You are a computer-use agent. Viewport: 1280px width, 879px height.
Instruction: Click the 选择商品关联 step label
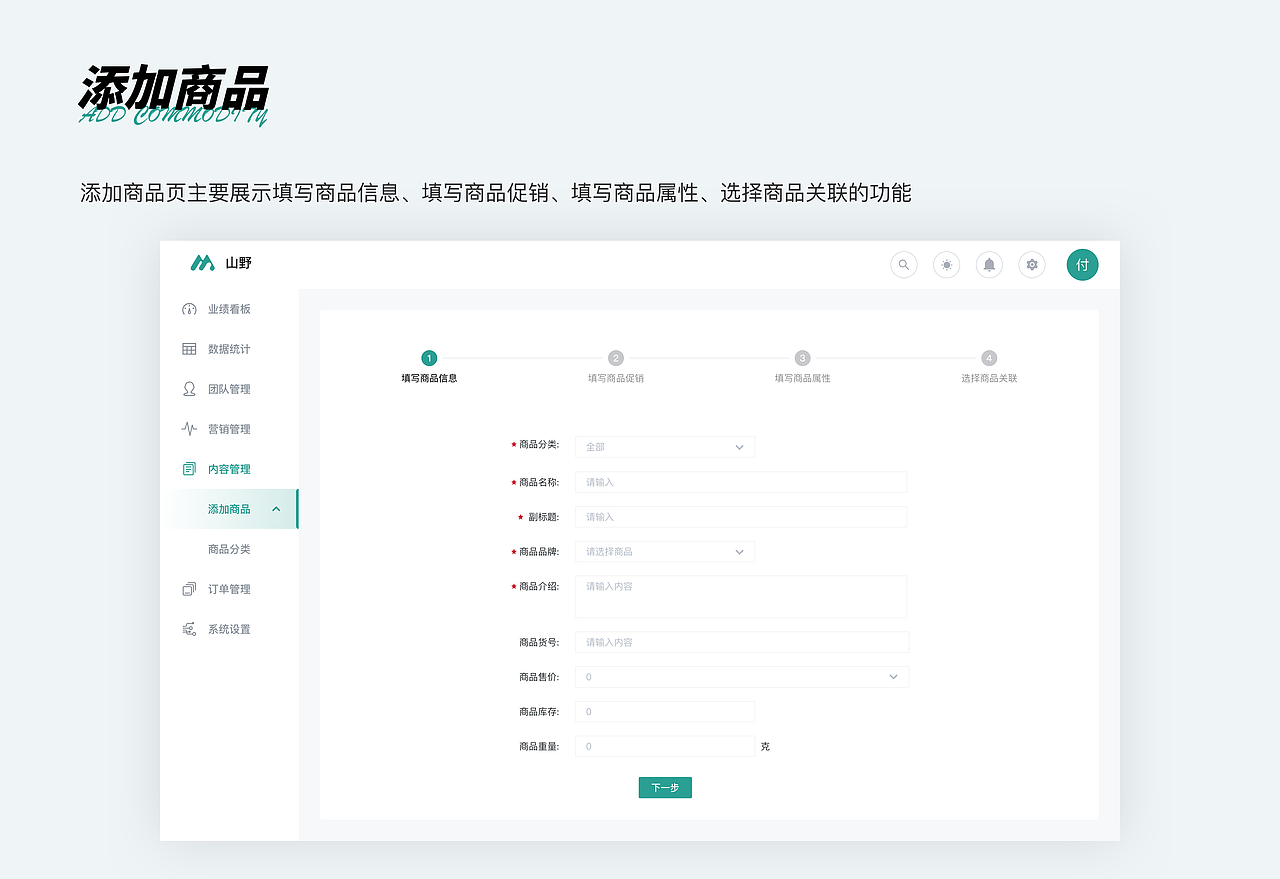pos(989,378)
